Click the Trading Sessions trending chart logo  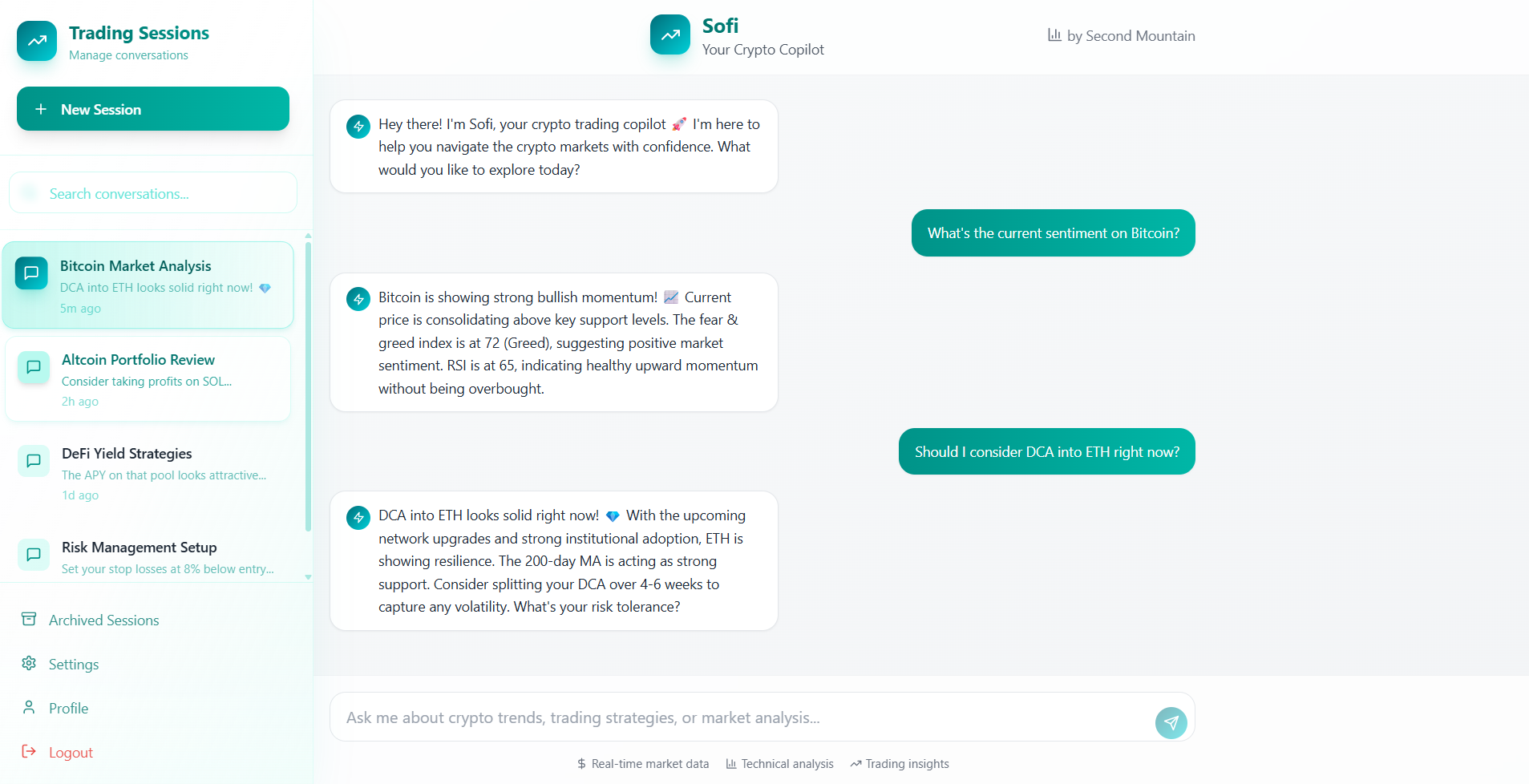tap(36, 41)
